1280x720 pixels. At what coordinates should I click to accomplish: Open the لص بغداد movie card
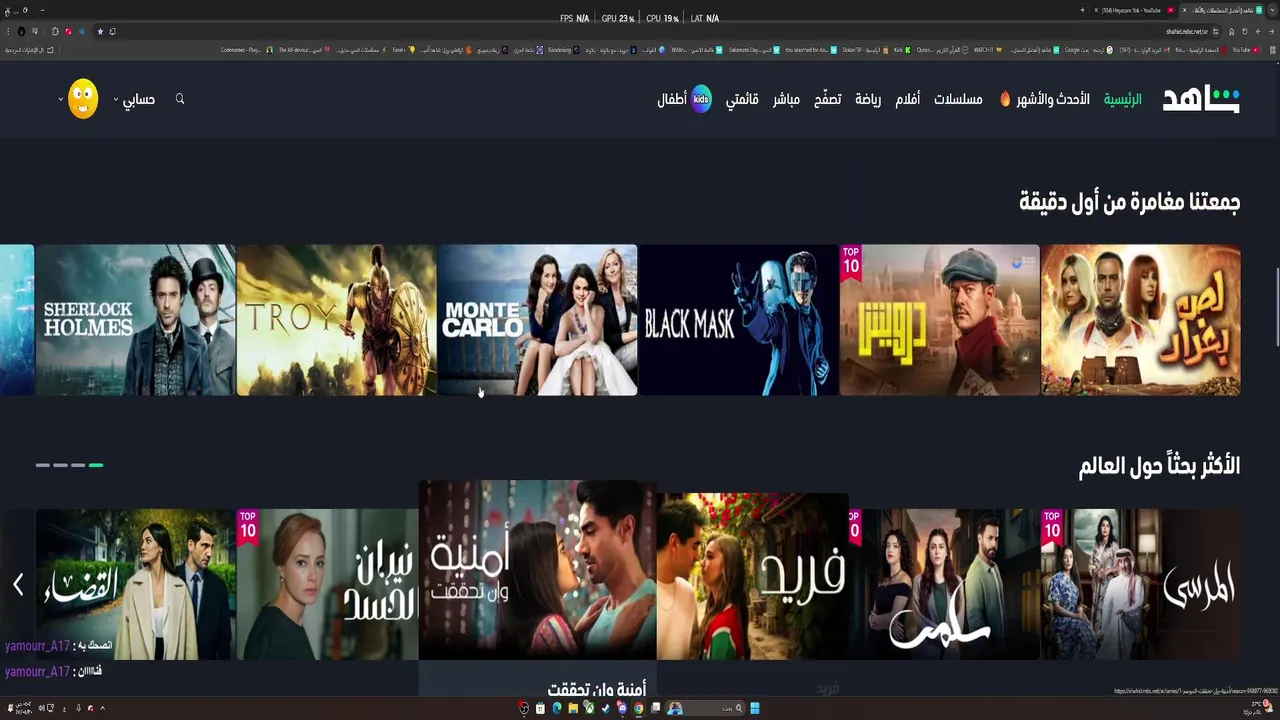[1141, 320]
